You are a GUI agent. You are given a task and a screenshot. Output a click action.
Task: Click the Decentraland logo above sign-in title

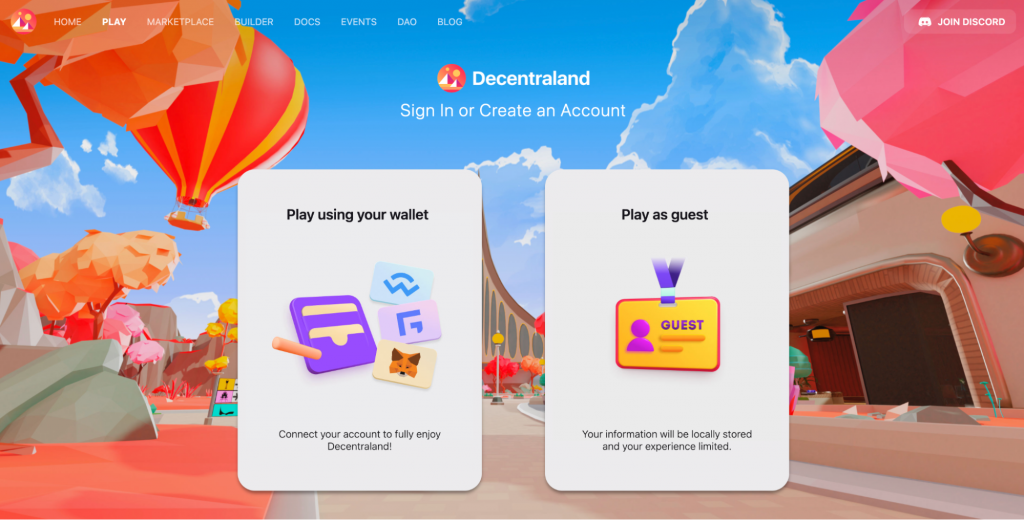tap(451, 78)
